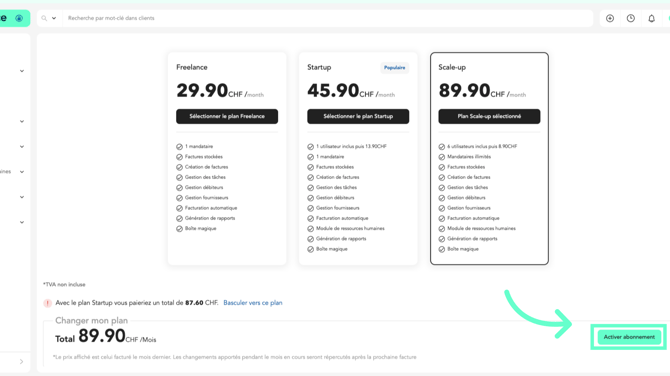Click "Factures stockées" text in Scale-up card
Image resolution: width=670 pixels, height=376 pixels.
pos(466,167)
